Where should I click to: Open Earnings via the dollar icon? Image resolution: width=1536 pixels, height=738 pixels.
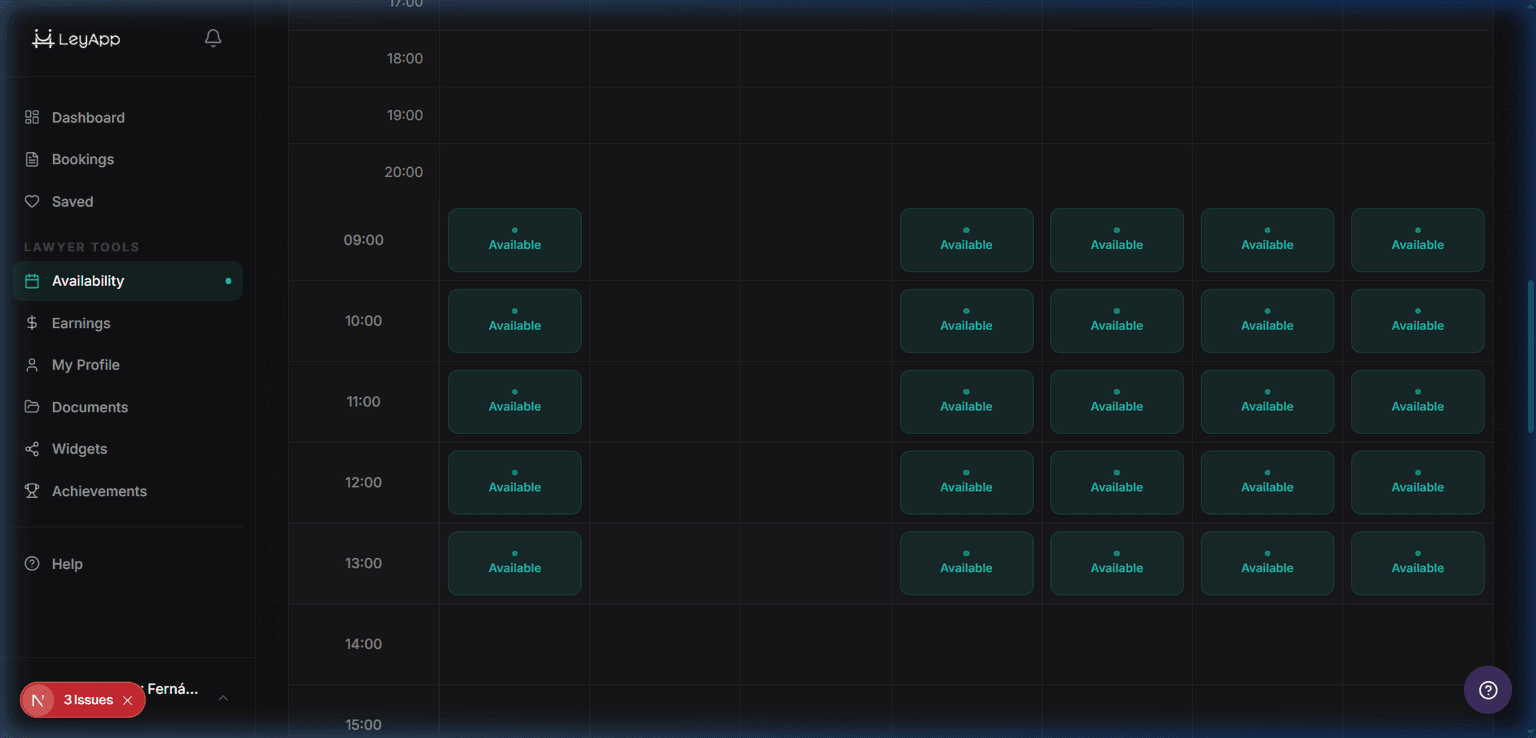pyautogui.click(x=31, y=323)
